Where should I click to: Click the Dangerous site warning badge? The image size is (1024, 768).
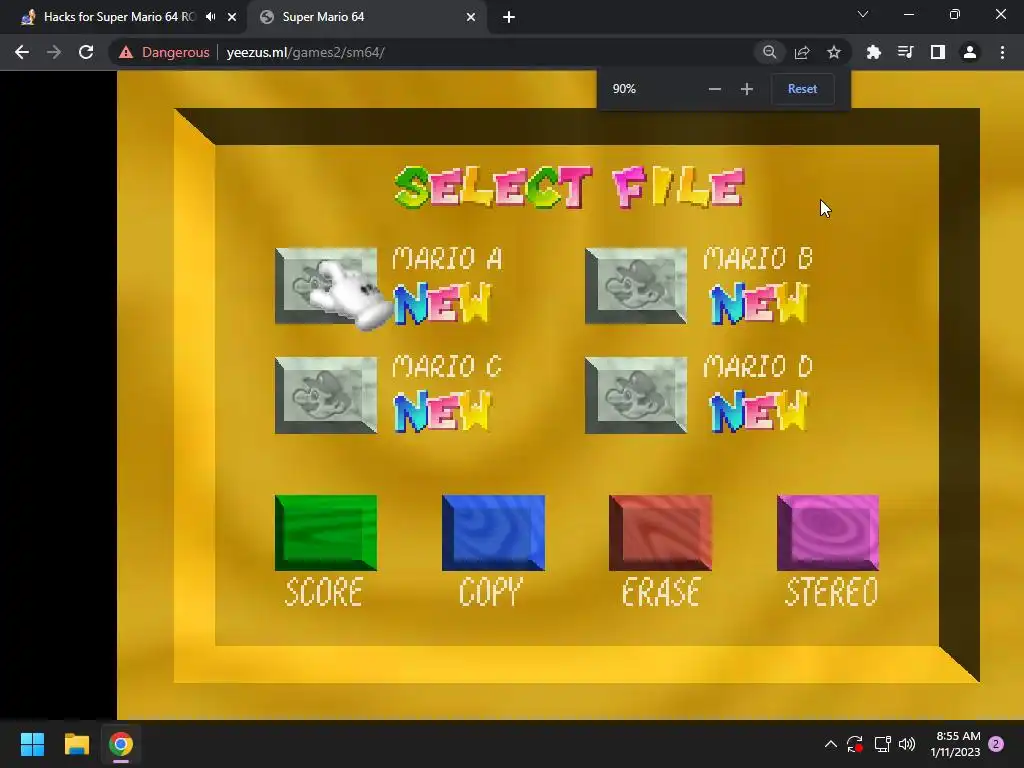(x=164, y=52)
